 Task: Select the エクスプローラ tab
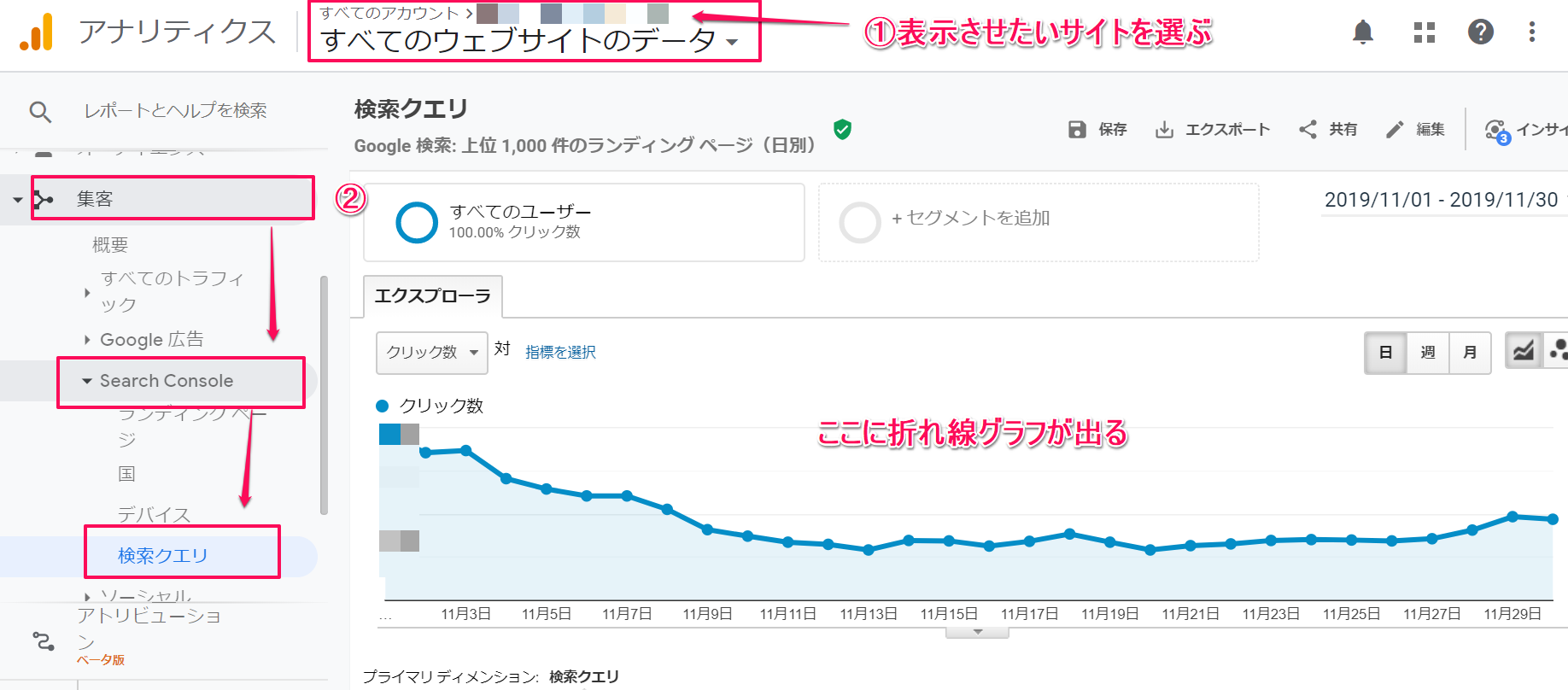coord(432,296)
